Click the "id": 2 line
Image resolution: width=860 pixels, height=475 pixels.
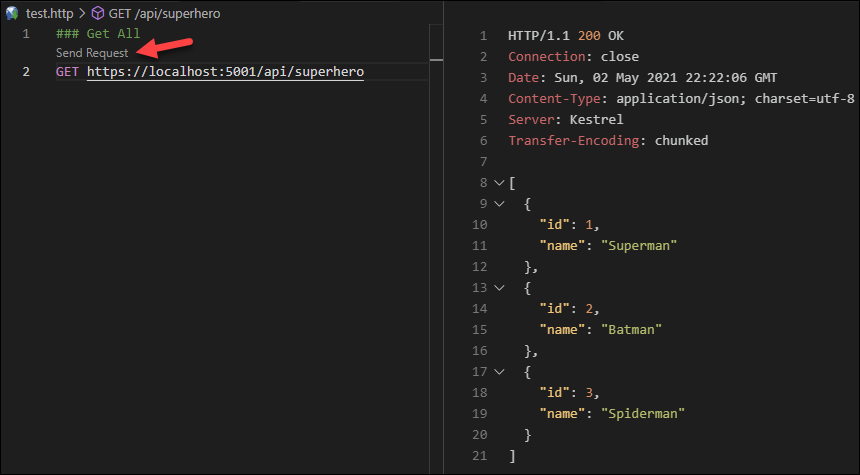tap(569, 309)
